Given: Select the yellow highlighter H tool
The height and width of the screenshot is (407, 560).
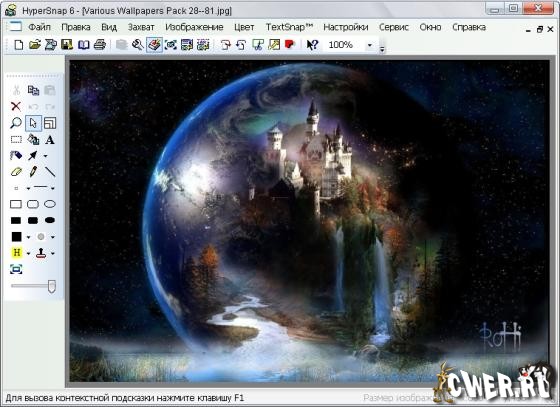Looking at the screenshot, I should [x=16, y=253].
